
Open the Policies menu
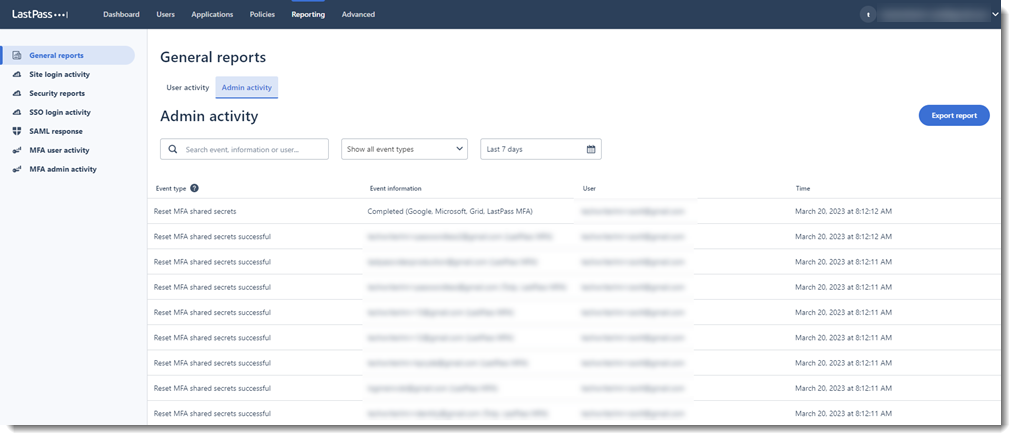click(x=262, y=15)
